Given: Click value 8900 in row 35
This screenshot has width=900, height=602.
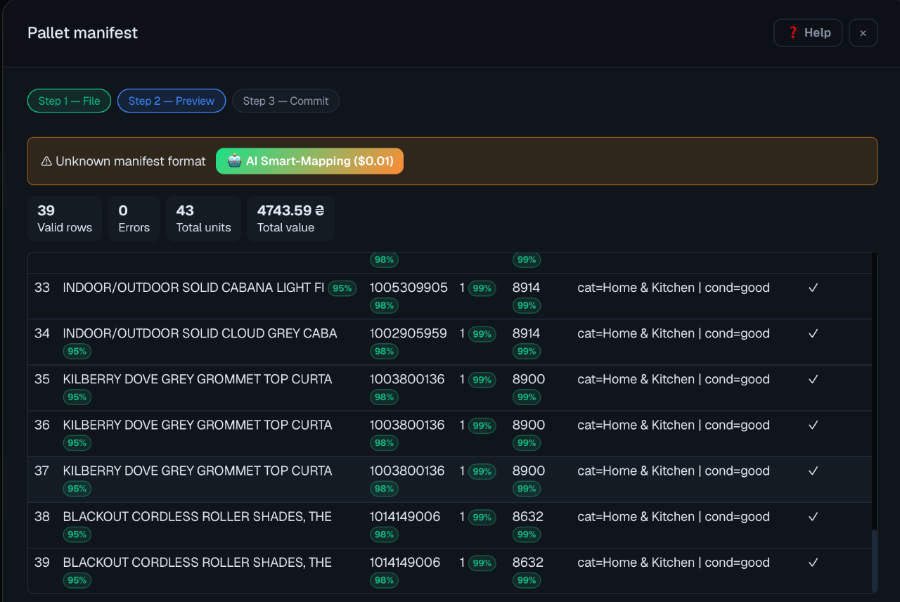Looking at the screenshot, I should point(529,379).
